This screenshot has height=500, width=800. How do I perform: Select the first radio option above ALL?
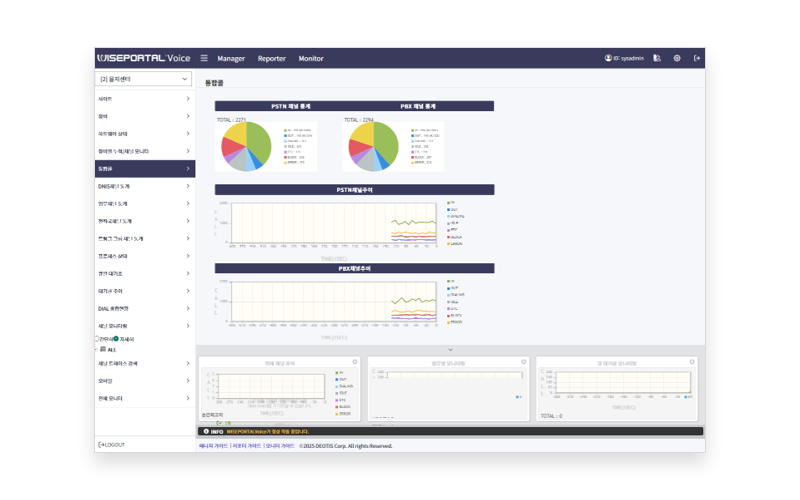(x=97, y=339)
